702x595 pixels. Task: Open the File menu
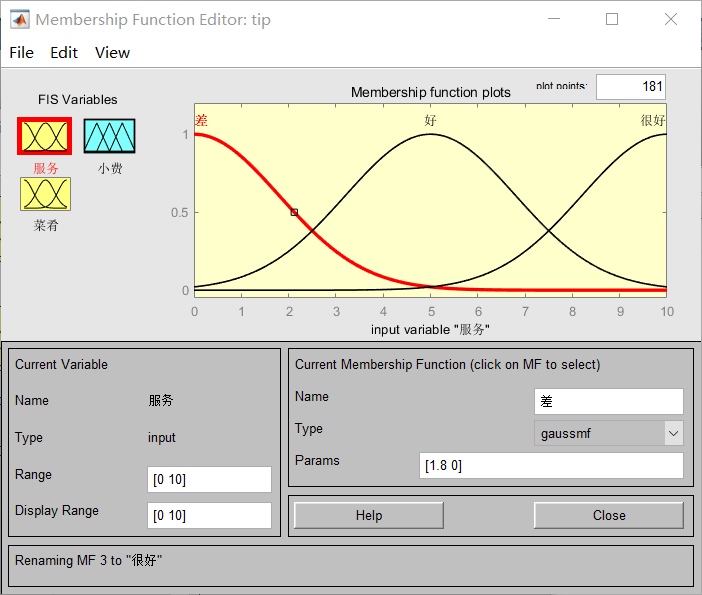point(21,53)
